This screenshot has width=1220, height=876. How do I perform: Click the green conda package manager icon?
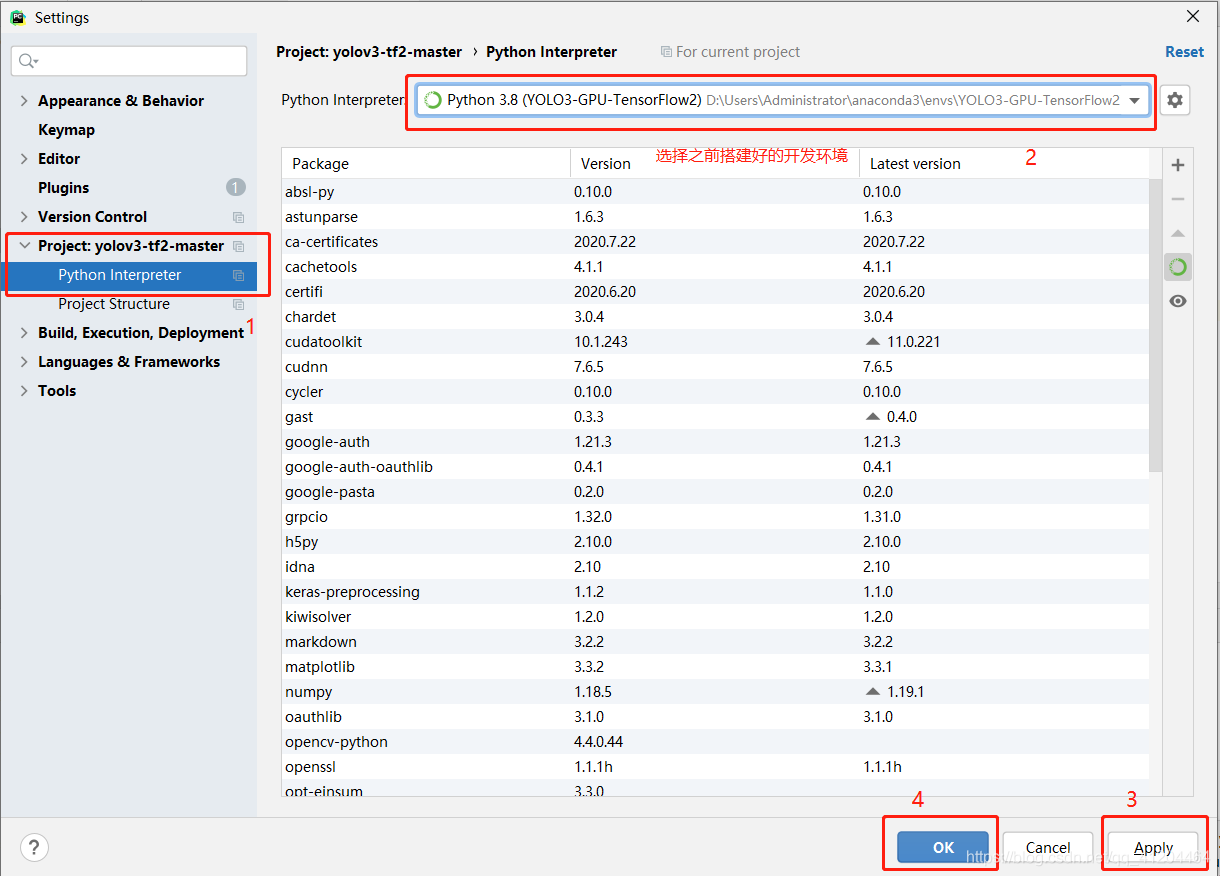[x=1178, y=267]
